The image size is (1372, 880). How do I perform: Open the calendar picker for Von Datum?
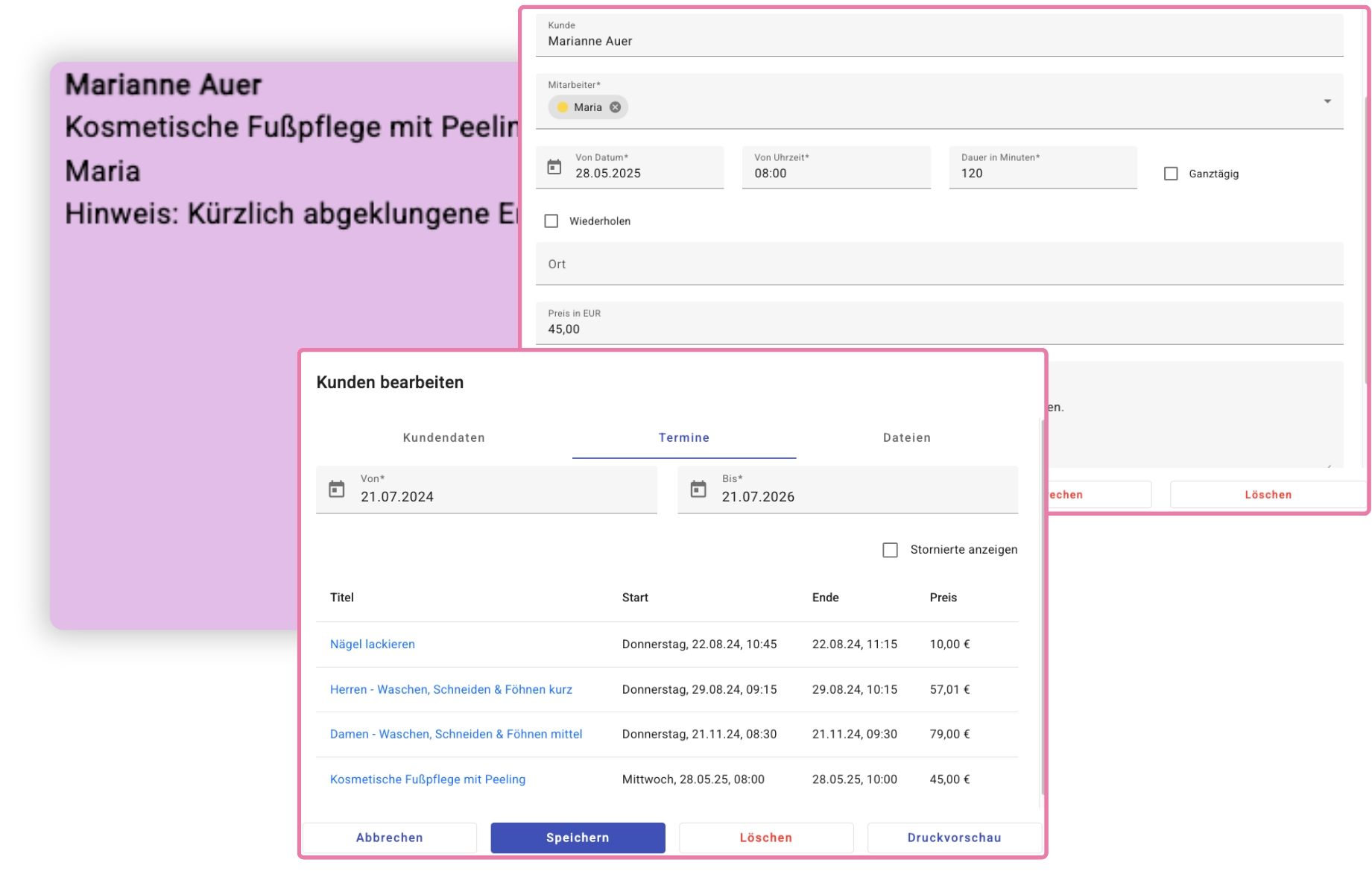pos(553,168)
